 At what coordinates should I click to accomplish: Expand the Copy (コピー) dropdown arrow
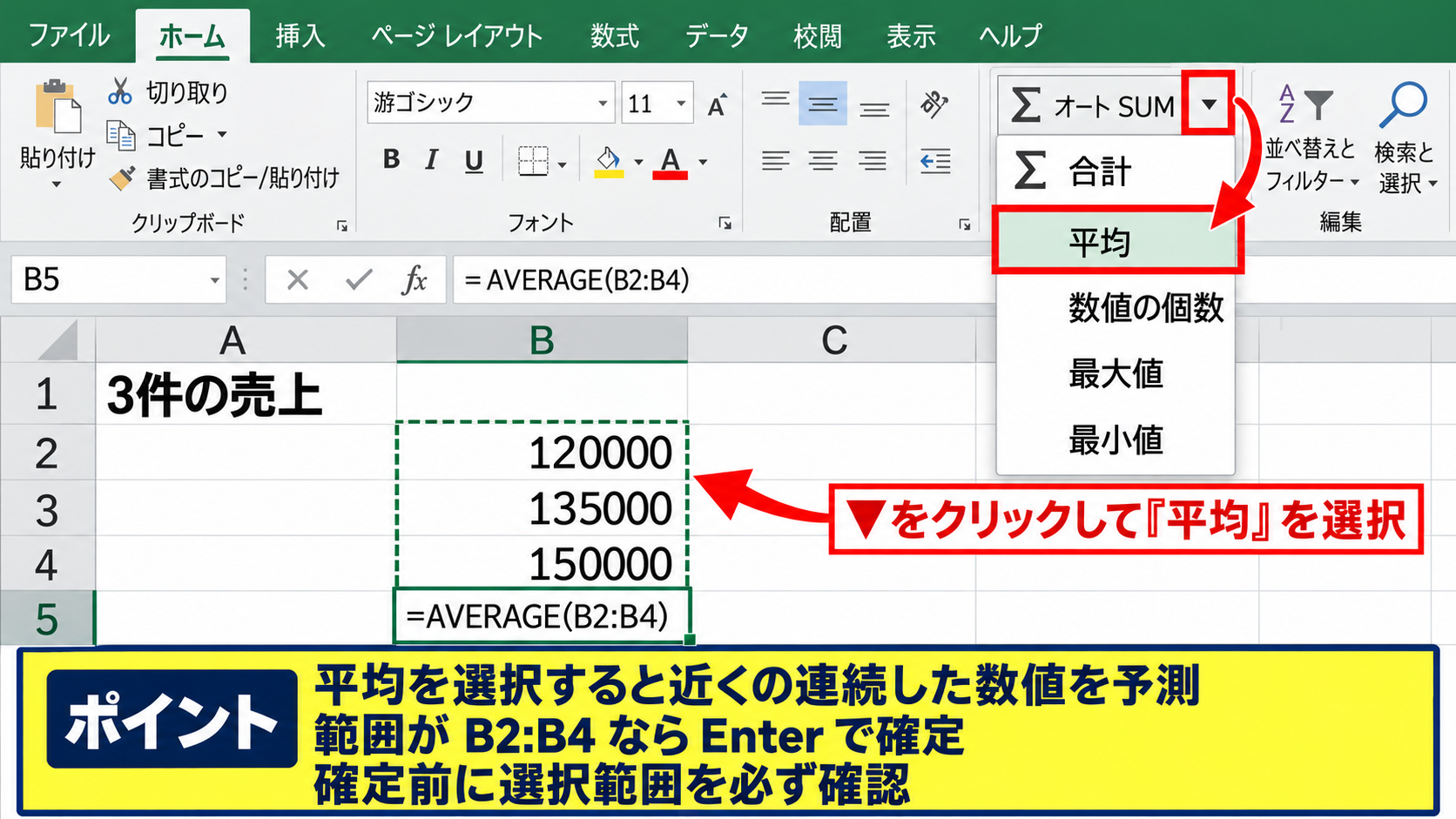[x=222, y=135]
